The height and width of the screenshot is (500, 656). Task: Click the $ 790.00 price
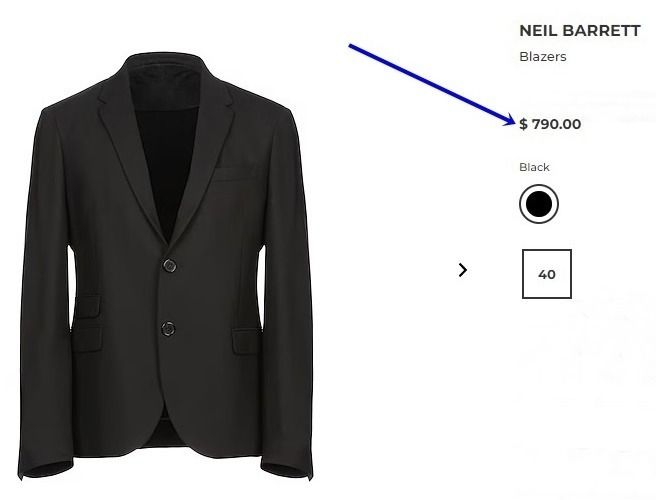click(550, 124)
